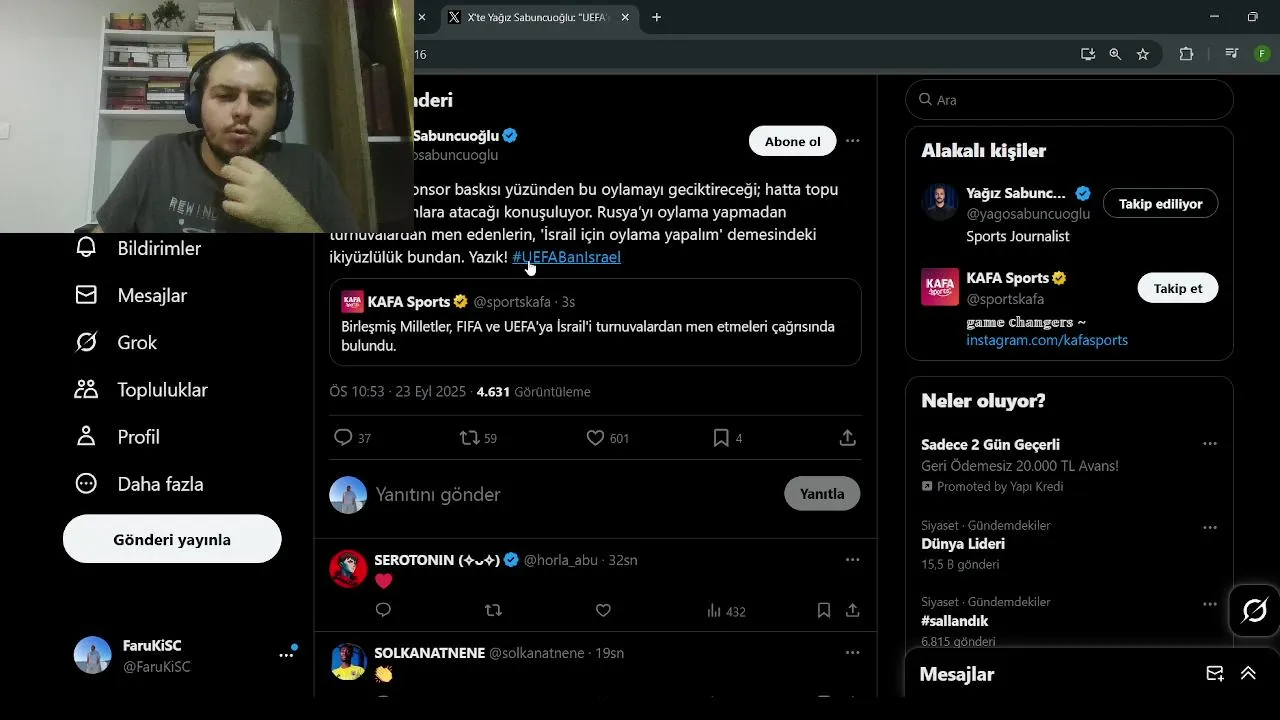Screen dimensions: 1280x720
Task: Open browser extensions puzzle icon
Action: point(1186,54)
